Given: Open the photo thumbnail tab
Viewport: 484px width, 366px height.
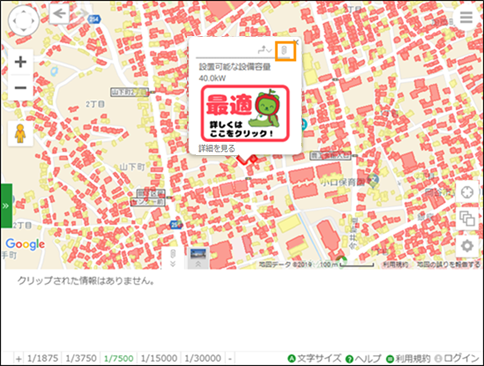Looking at the screenshot, I should pyautogui.click(x=198, y=258).
